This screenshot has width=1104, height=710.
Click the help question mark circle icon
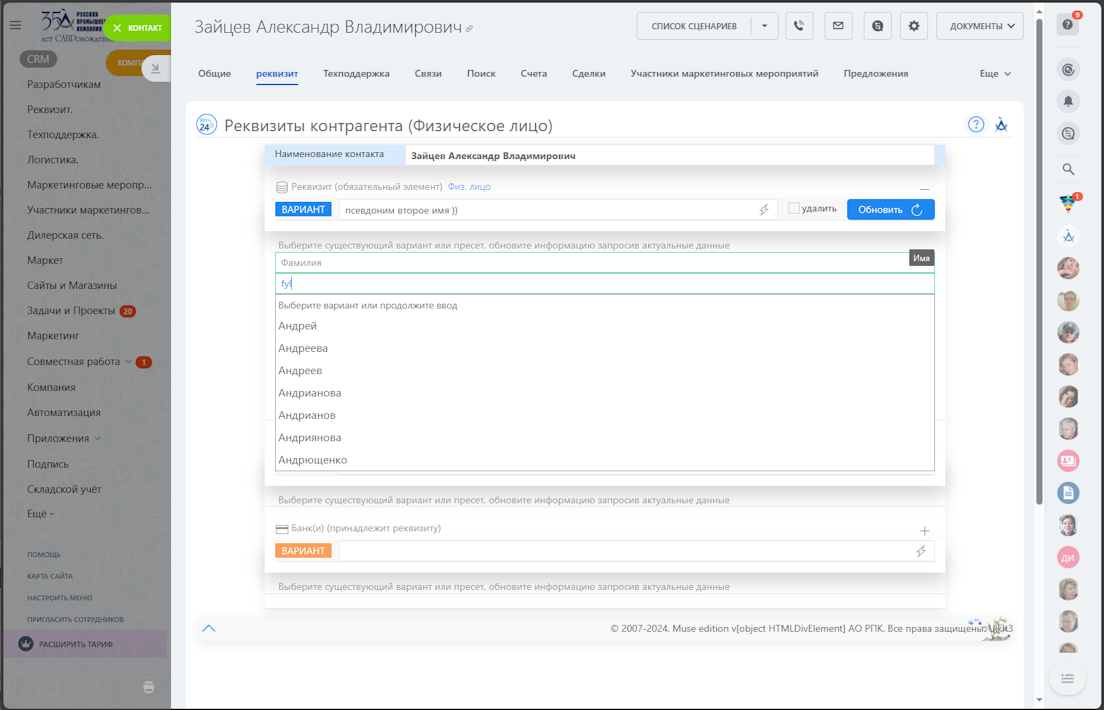pos(976,124)
